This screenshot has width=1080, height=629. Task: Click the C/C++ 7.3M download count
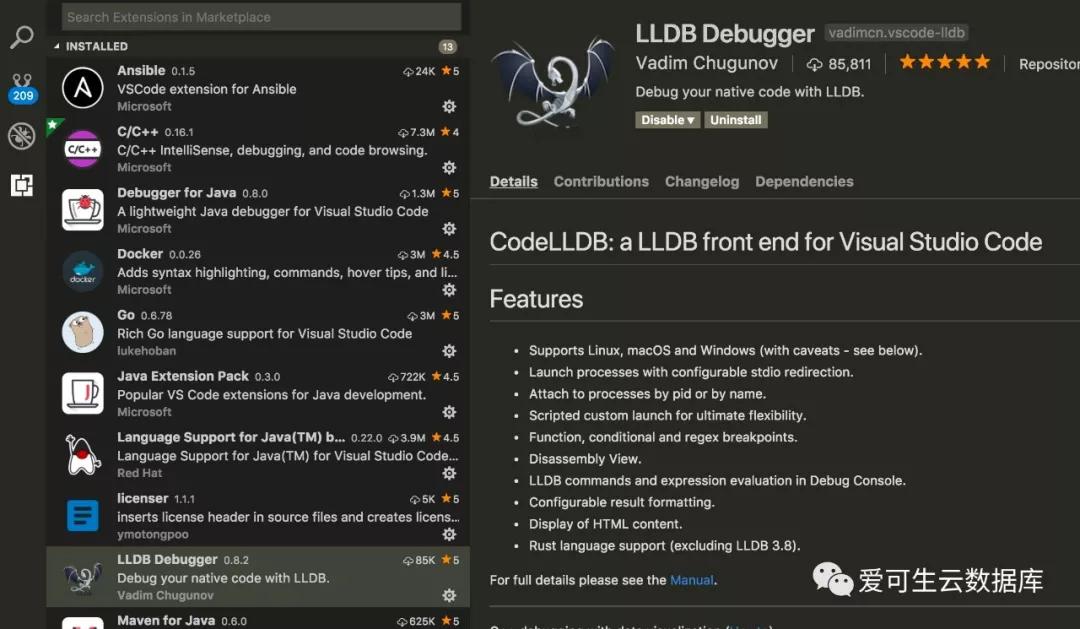417,132
